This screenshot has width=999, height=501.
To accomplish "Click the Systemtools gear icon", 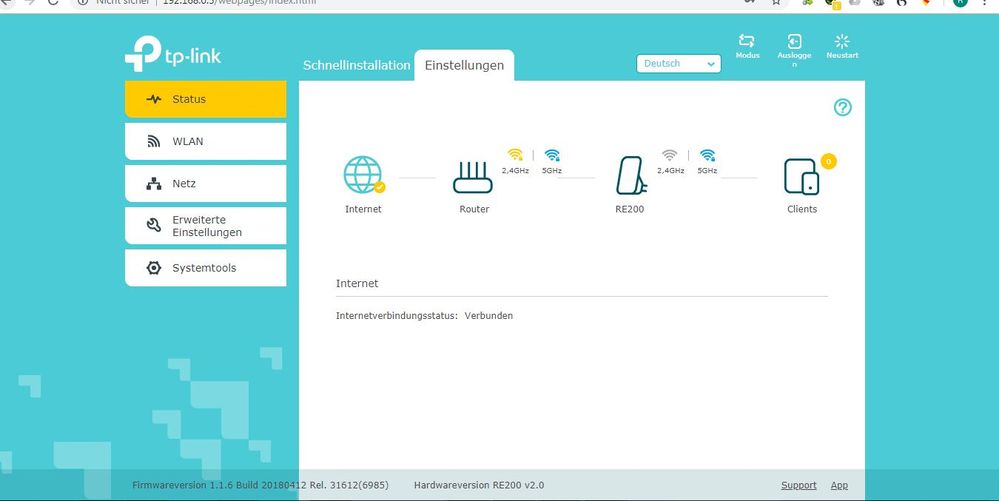I will pos(154,268).
